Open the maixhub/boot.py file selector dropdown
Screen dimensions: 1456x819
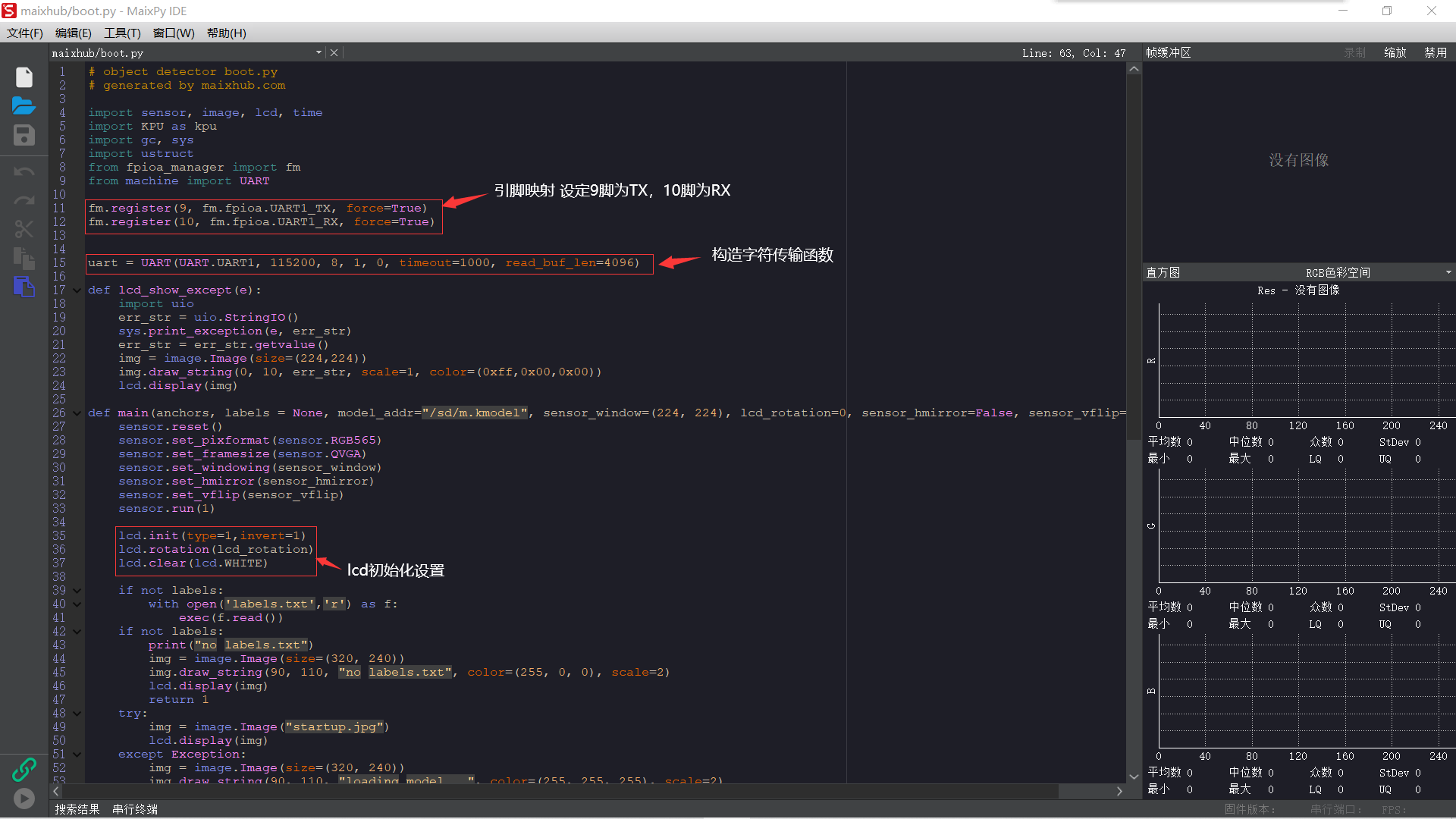[x=318, y=52]
